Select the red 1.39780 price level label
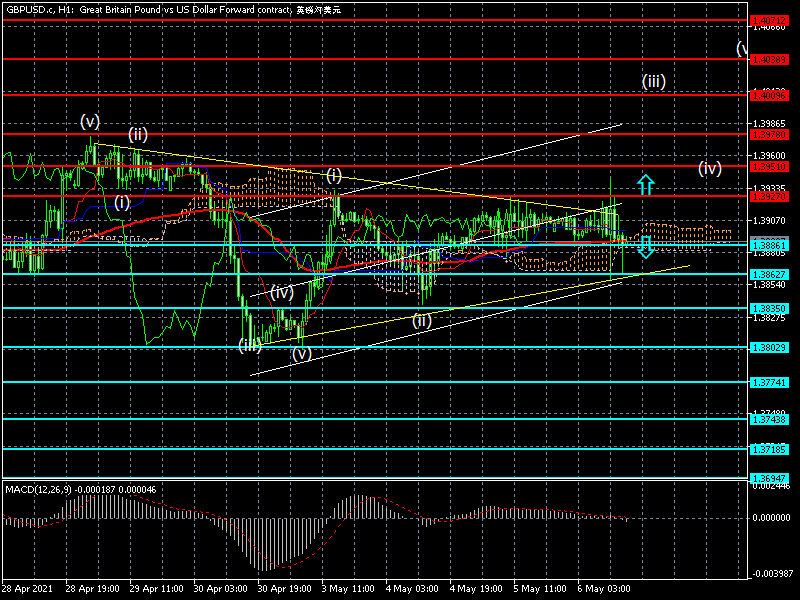Viewport: 800px width, 600px height. coord(769,135)
